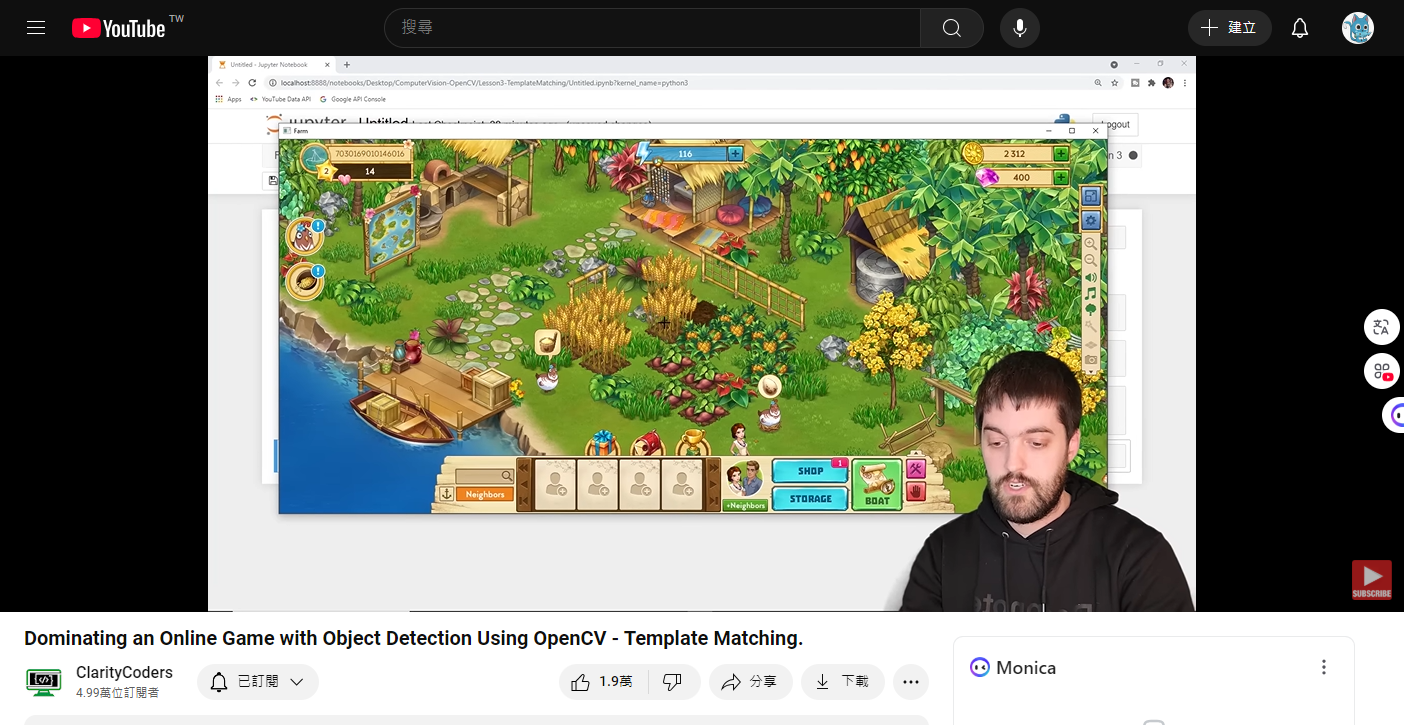Select the last empty neighbor slot
This screenshot has height=725, width=1404.
coord(682,485)
